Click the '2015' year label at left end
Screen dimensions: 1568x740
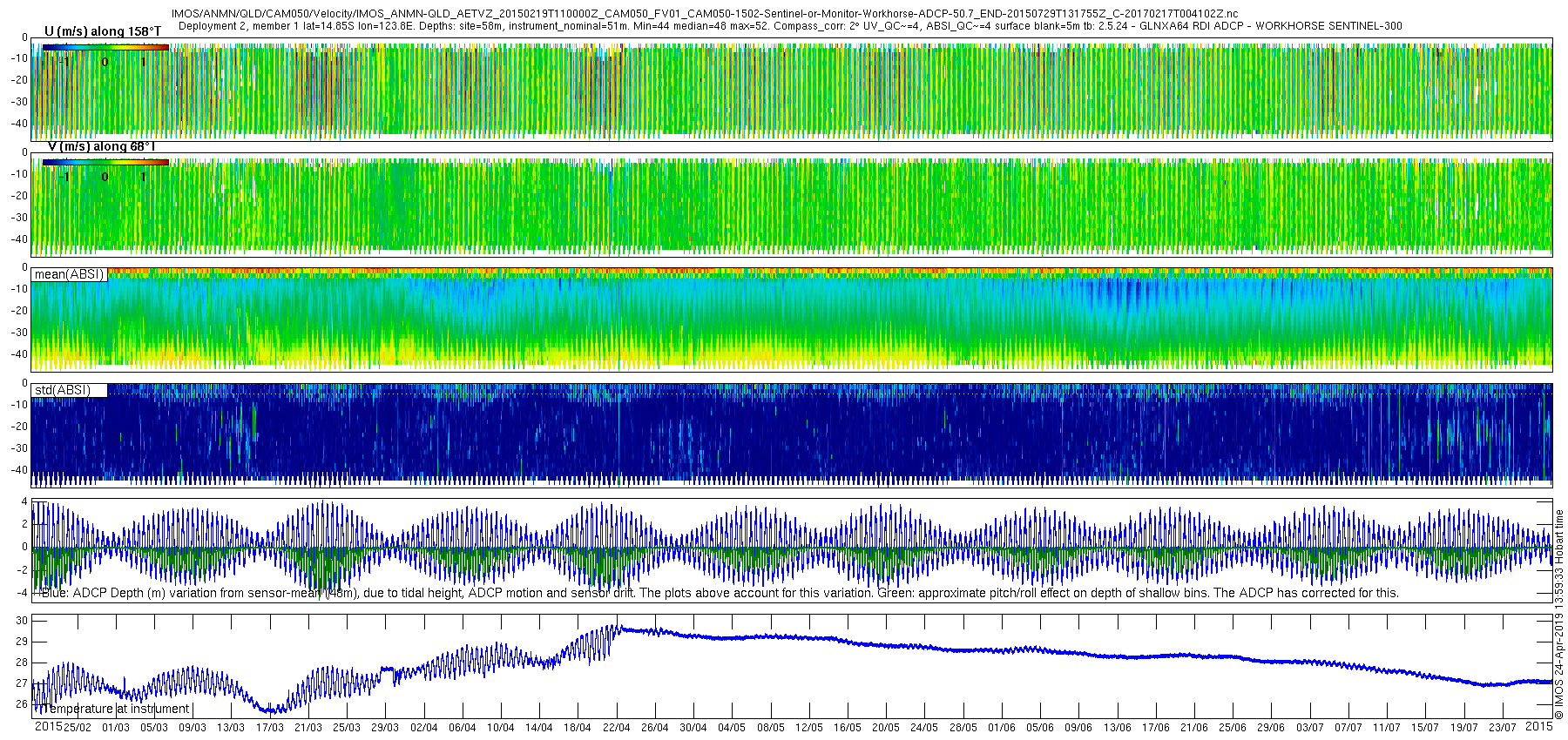point(48,726)
